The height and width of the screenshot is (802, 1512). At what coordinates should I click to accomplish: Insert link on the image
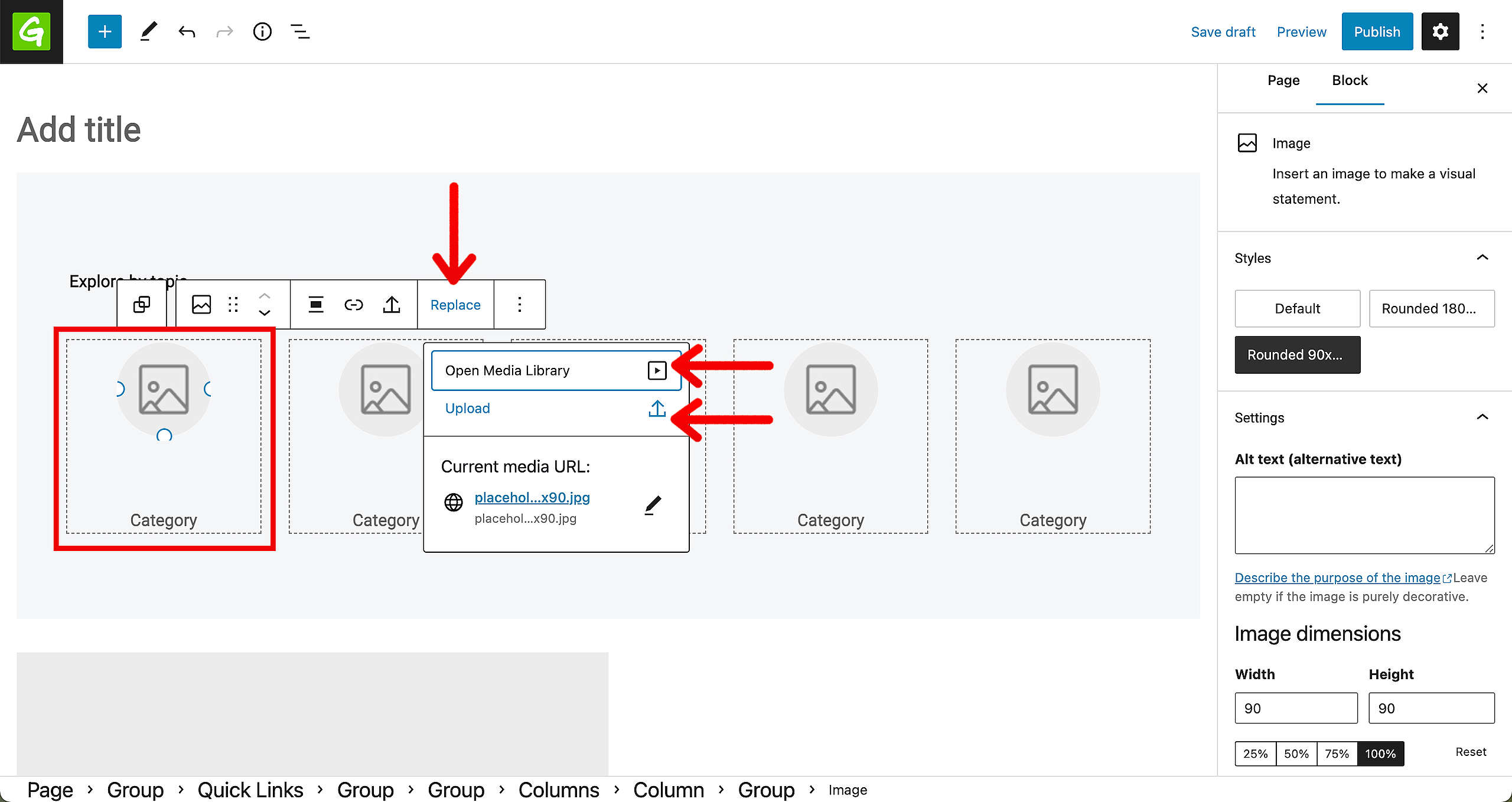coord(354,305)
